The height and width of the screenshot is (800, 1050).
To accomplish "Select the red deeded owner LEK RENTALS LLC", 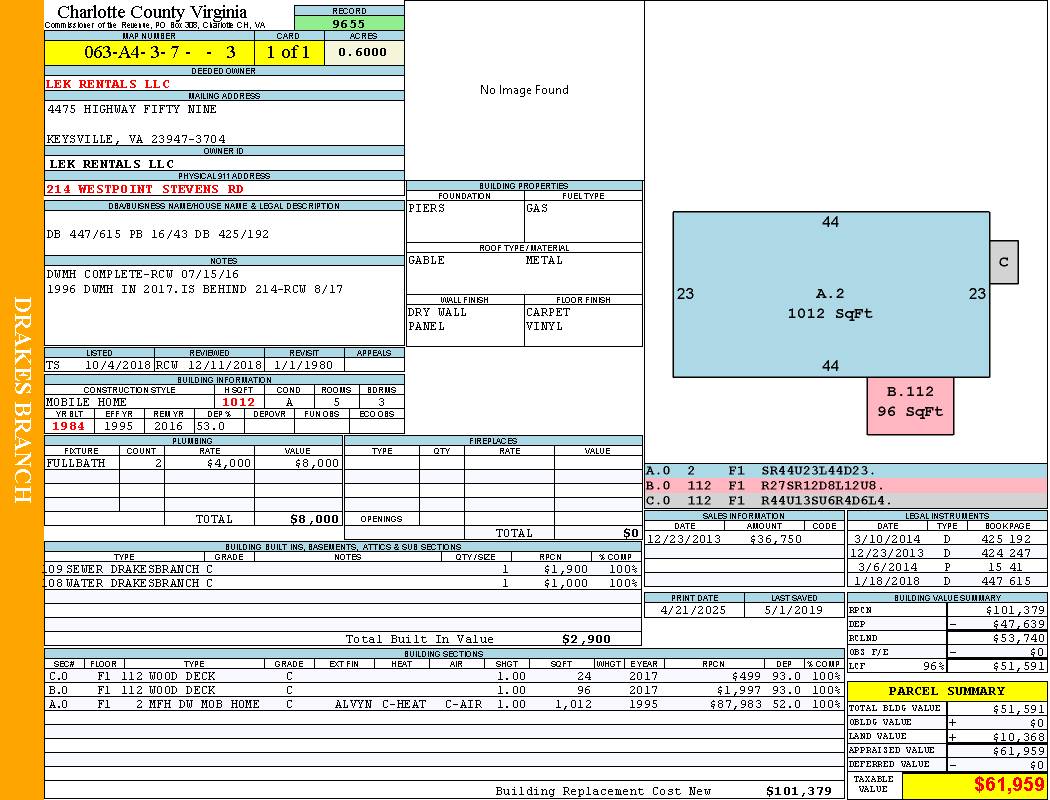I will tap(108, 84).
